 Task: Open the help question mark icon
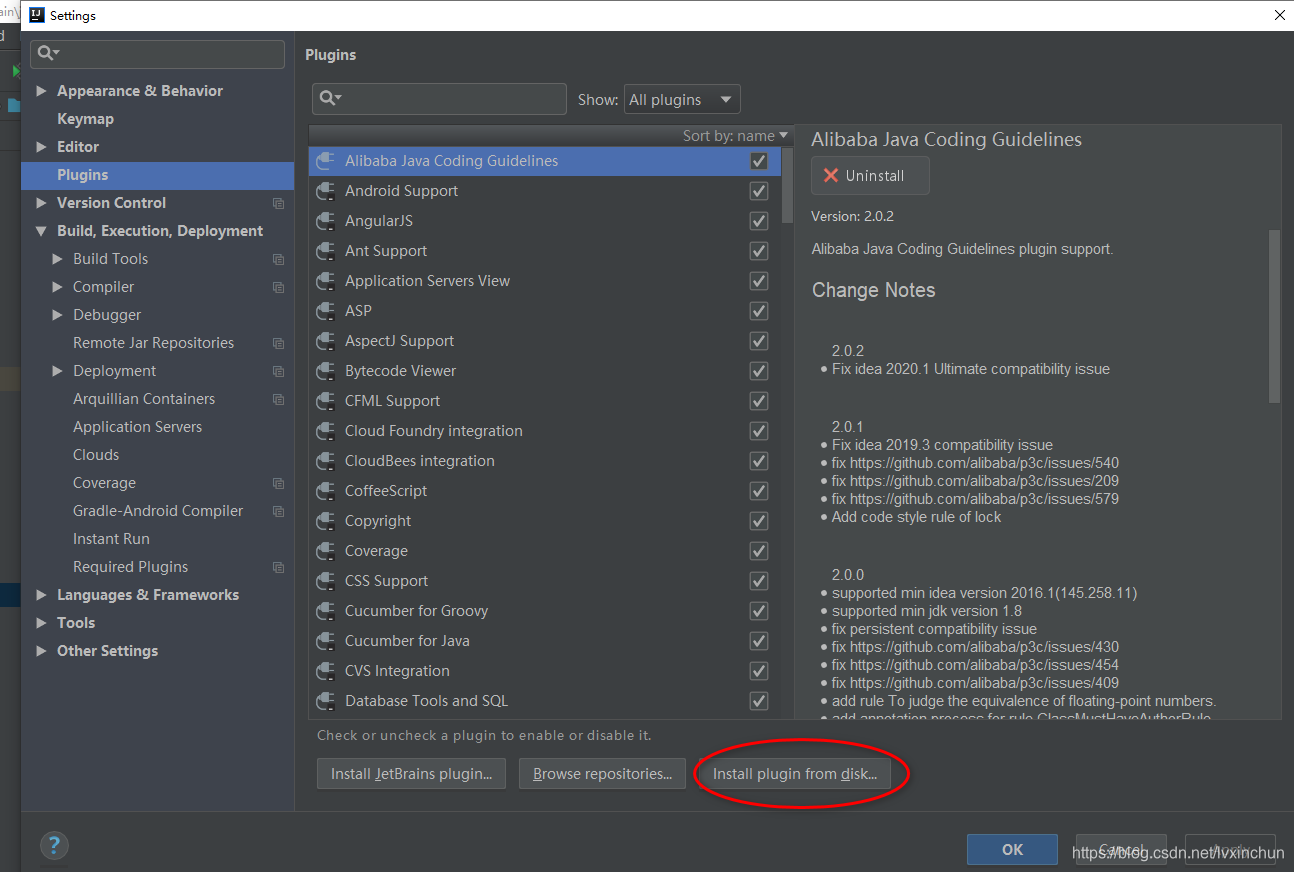tap(54, 846)
